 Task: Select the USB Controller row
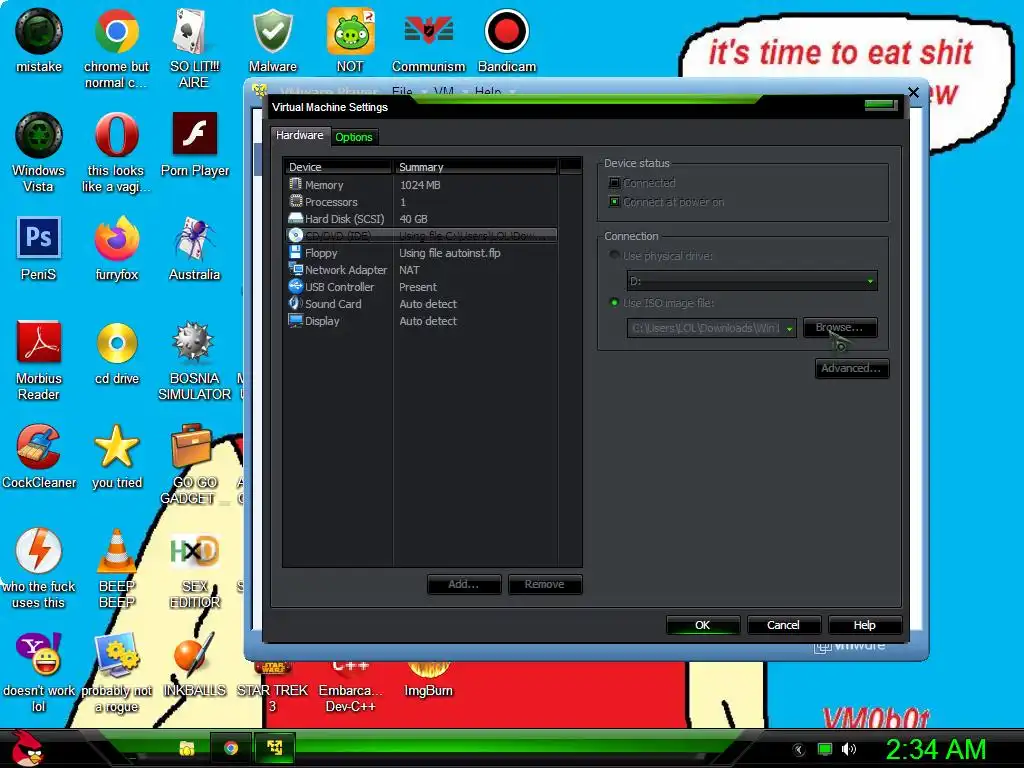pos(421,287)
